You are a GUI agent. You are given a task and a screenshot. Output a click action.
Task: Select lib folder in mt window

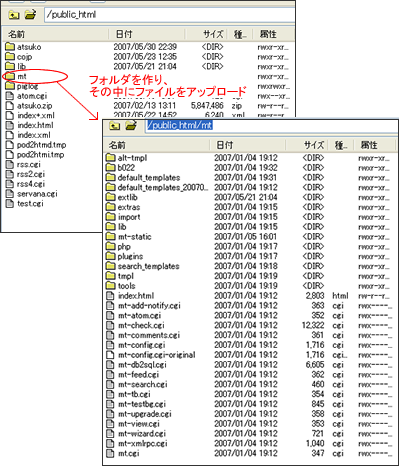click(x=116, y=227)
